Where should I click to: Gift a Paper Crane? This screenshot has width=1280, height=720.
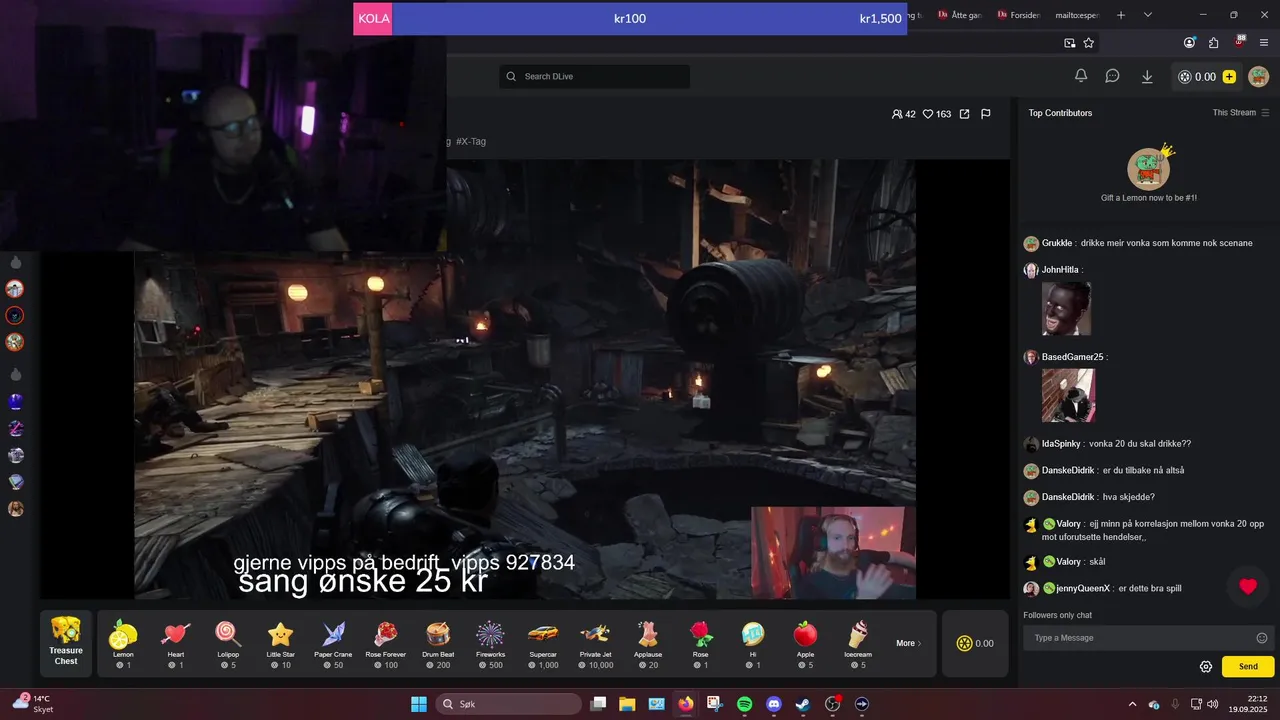tap(333, 644)
